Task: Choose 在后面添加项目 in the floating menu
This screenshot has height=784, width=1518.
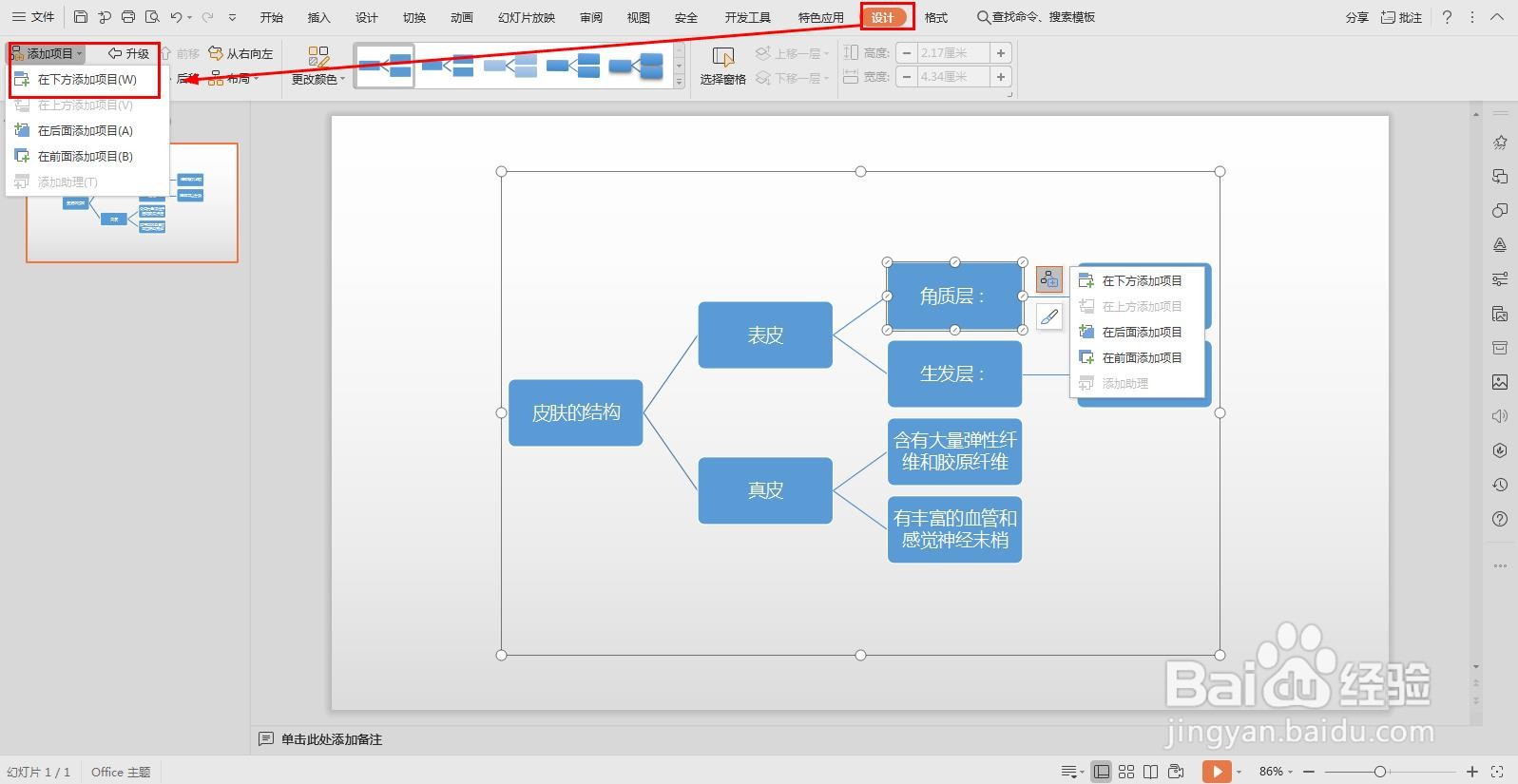Action: click(x=1138, y=332)
